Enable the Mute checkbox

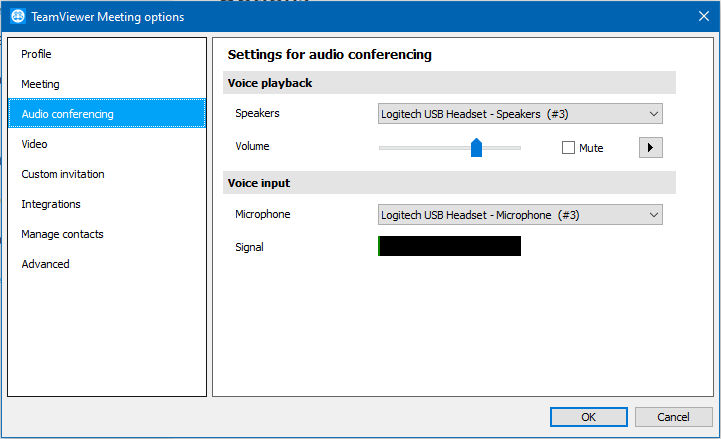[x=568, y=148]
